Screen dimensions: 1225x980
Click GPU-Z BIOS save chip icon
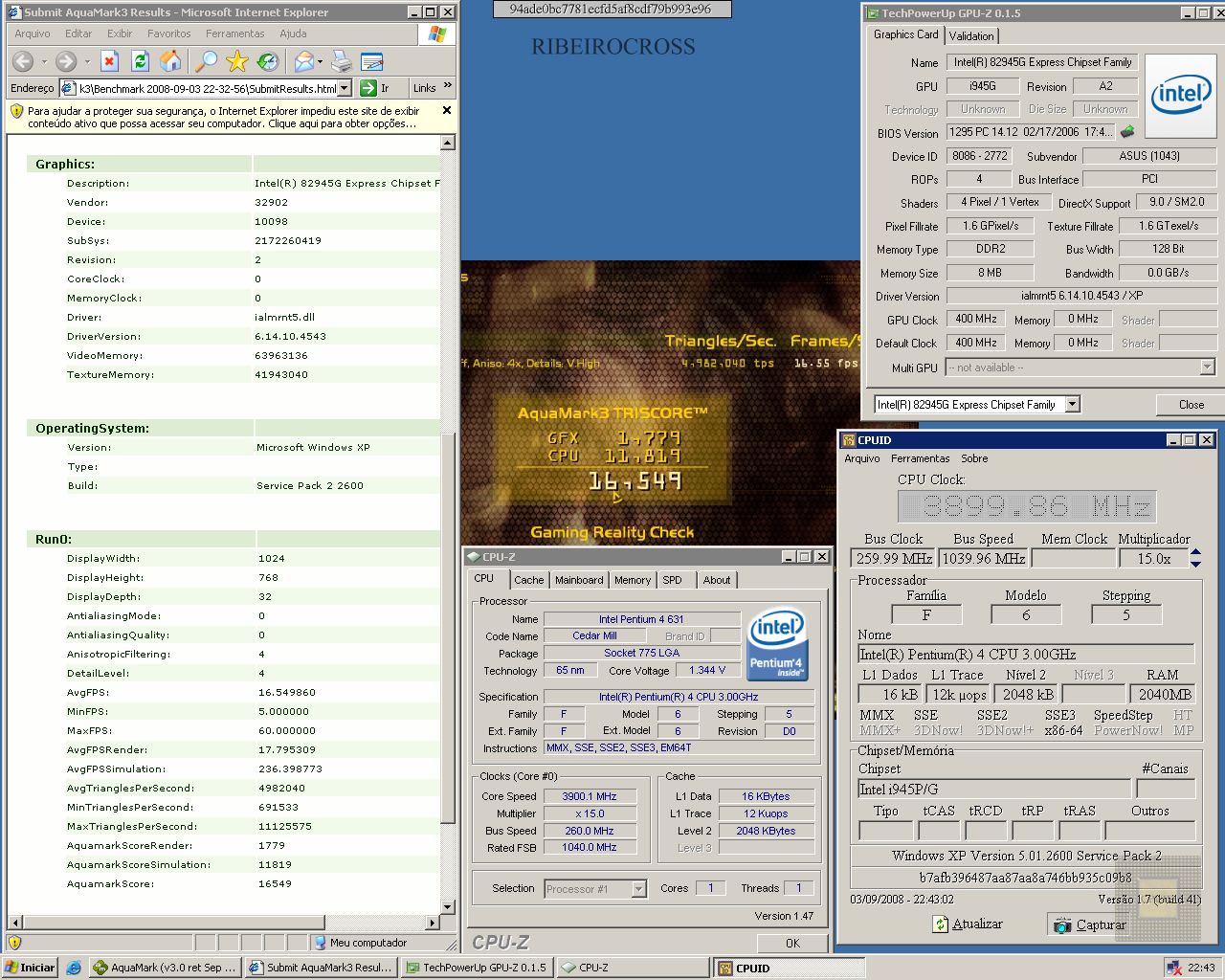point(1127,132)
